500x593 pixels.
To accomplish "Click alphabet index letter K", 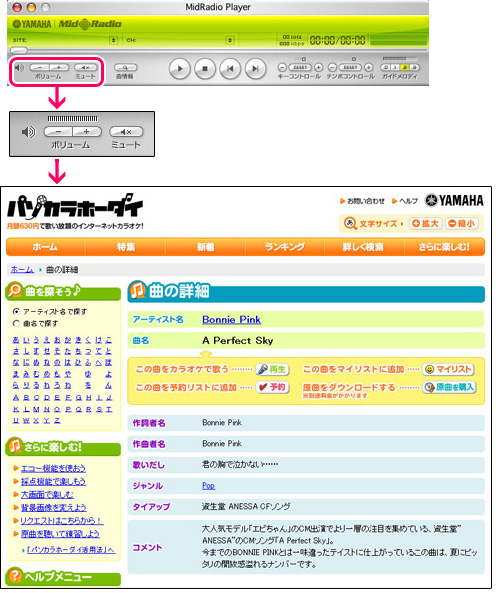I will pyautogui.click(x=16, y=409).
